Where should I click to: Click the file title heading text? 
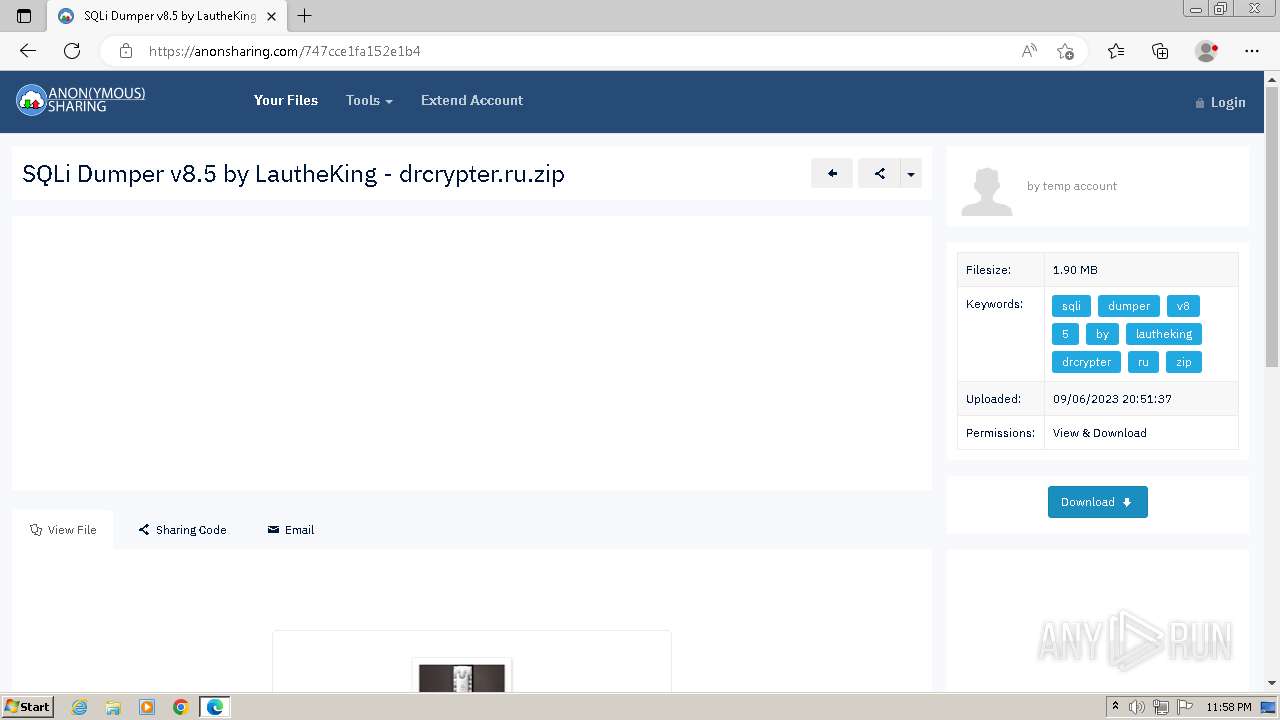click(293, 174)
